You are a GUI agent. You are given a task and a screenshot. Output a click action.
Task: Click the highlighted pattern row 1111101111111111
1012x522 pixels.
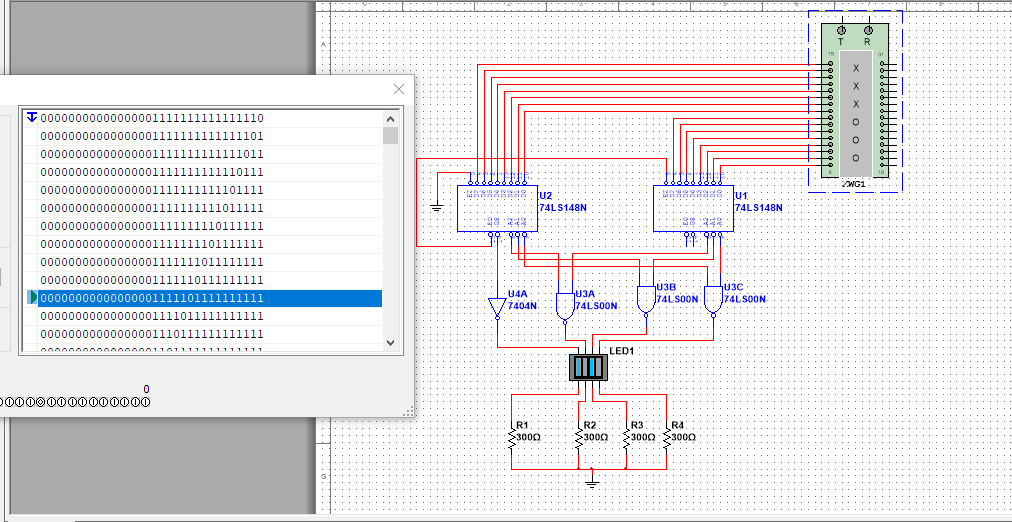click(210, 299)
